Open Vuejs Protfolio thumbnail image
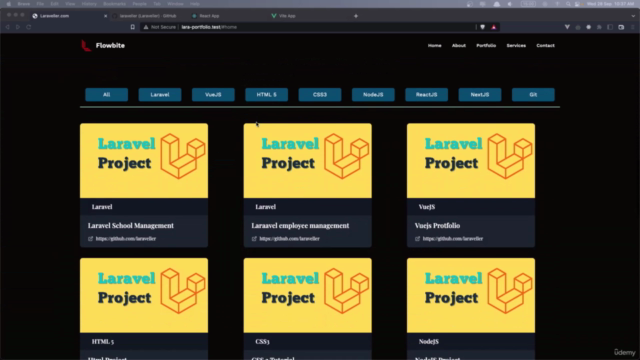This screenshot has height=360, width=640. (x=471, y=160)
